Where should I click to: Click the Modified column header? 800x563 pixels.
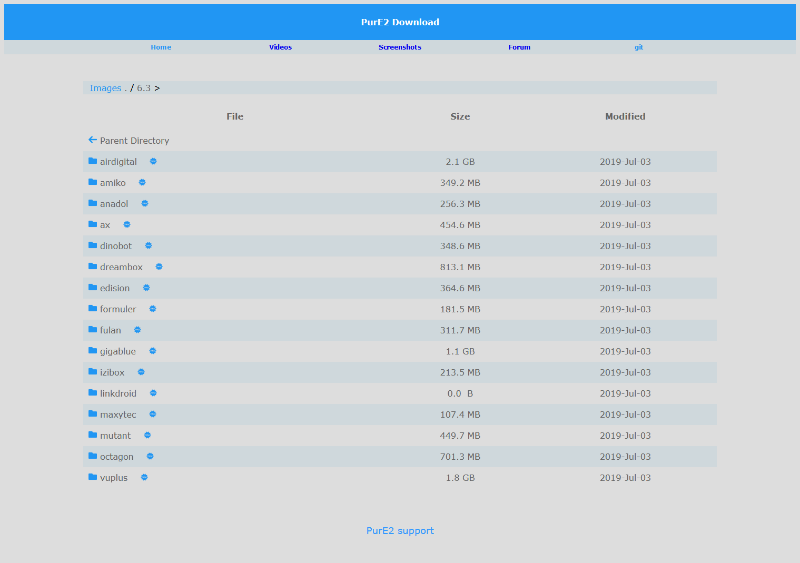tap(625, 116)
